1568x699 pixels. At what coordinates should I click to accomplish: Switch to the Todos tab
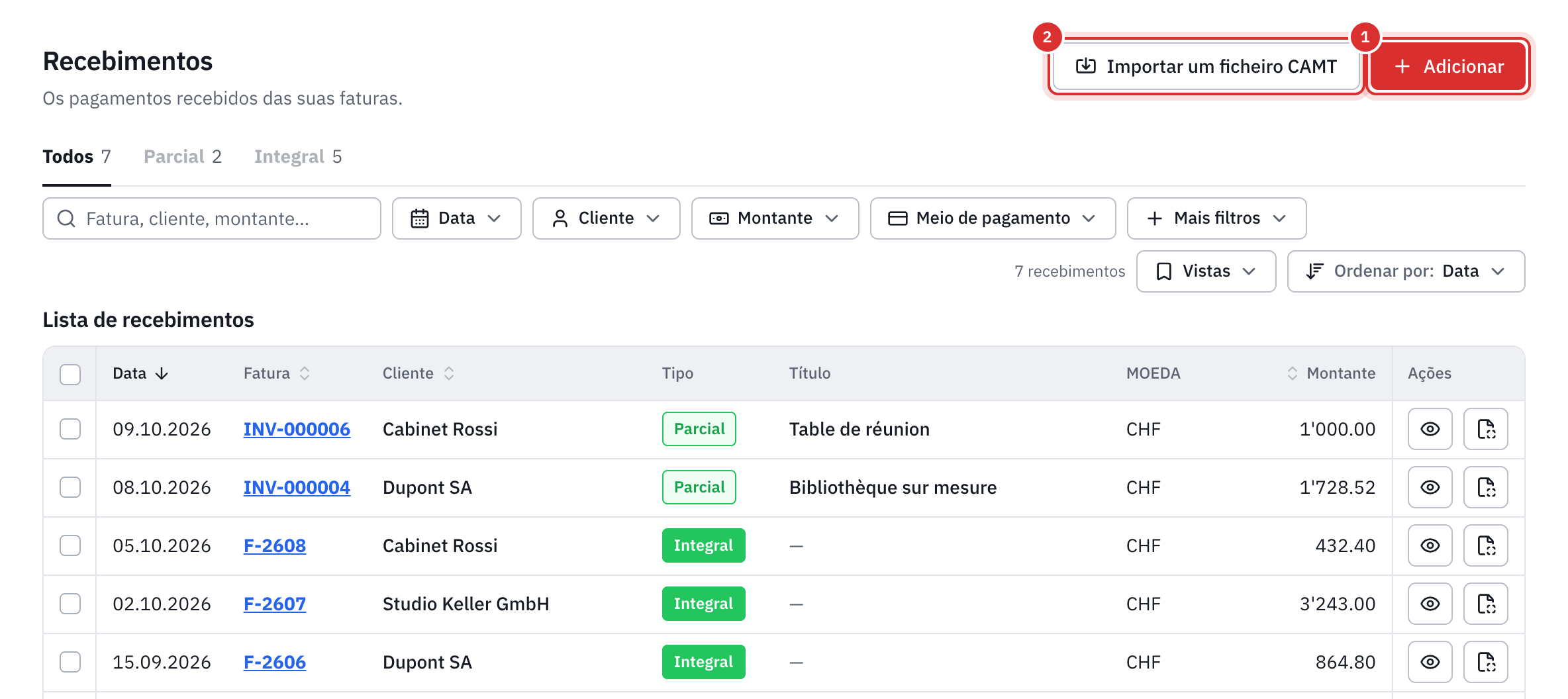tap(77, 157)
